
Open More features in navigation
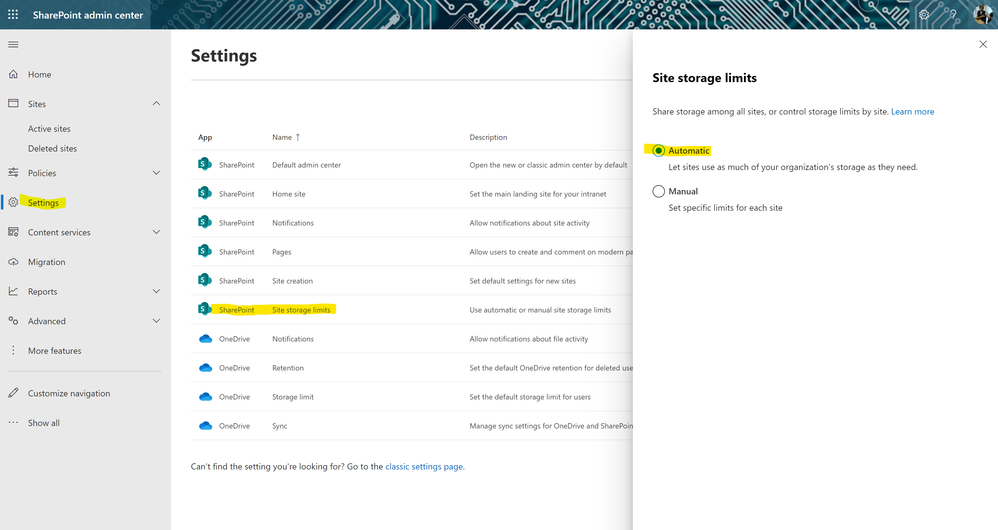[x=55, y=351]
